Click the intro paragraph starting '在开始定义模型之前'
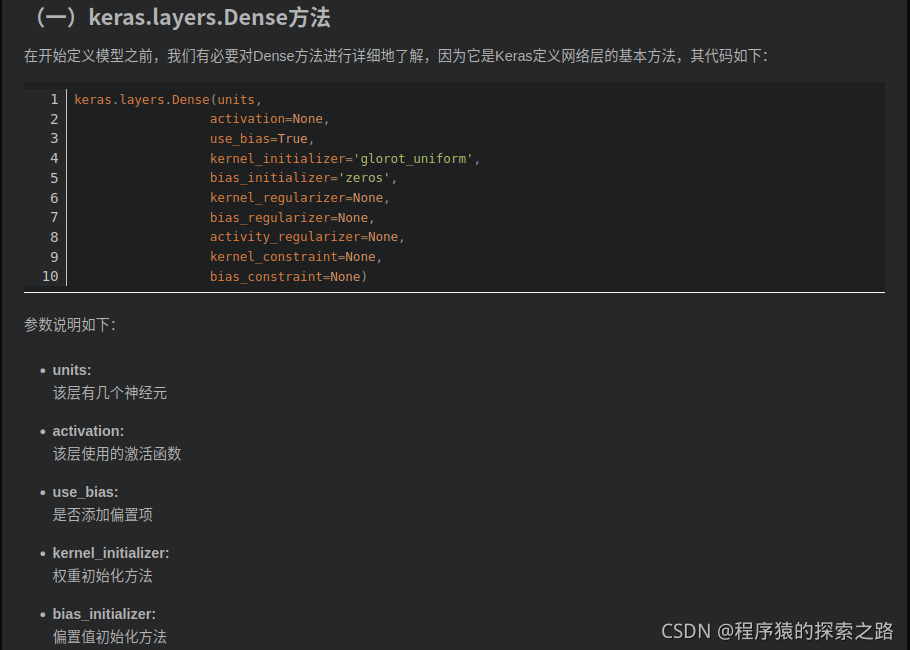This screenshot has height=650, width=910. pos(396,56)
